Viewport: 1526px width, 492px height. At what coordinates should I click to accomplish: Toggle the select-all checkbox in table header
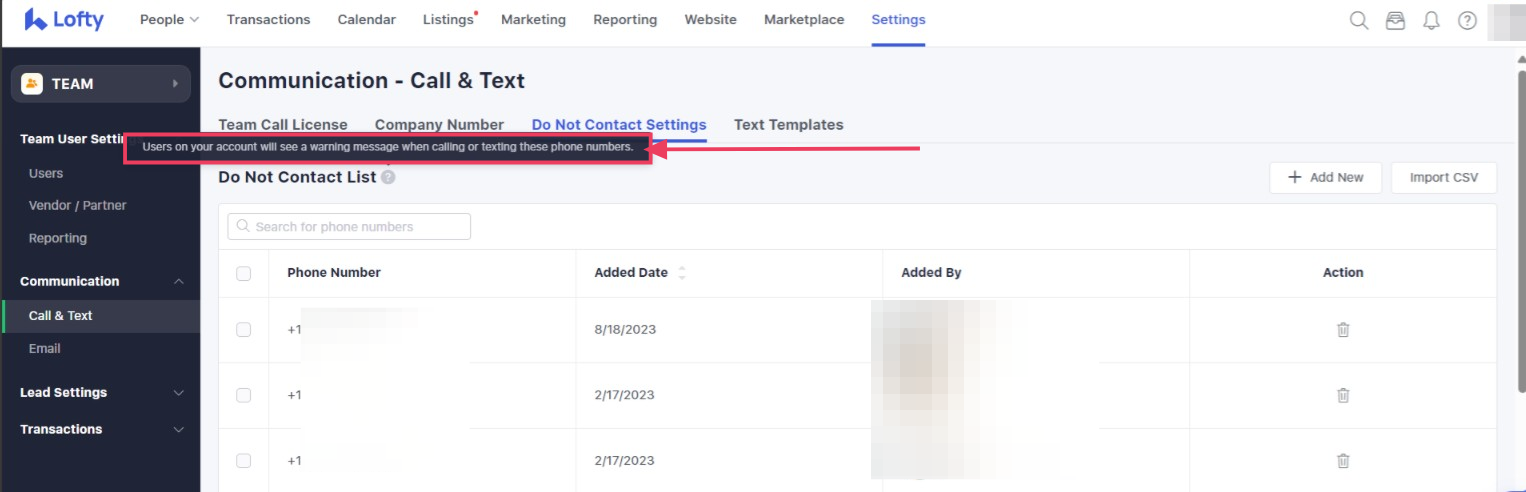[244, 273]
